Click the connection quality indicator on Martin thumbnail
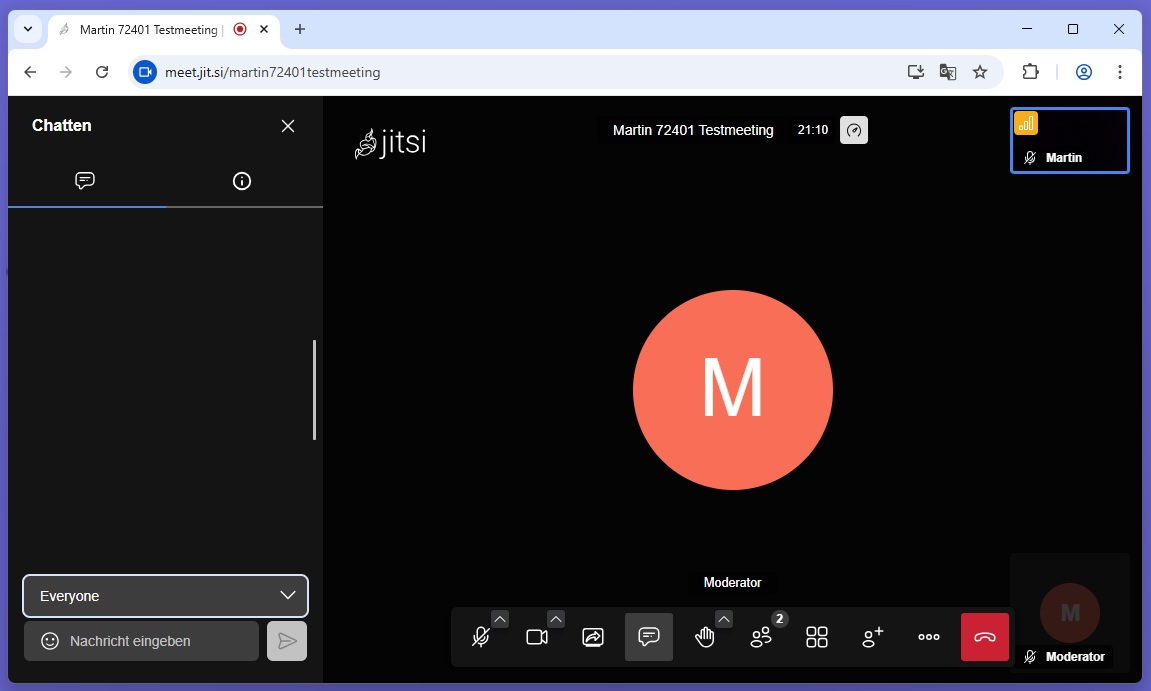Screen dimensions: 1151x691 1025,123
